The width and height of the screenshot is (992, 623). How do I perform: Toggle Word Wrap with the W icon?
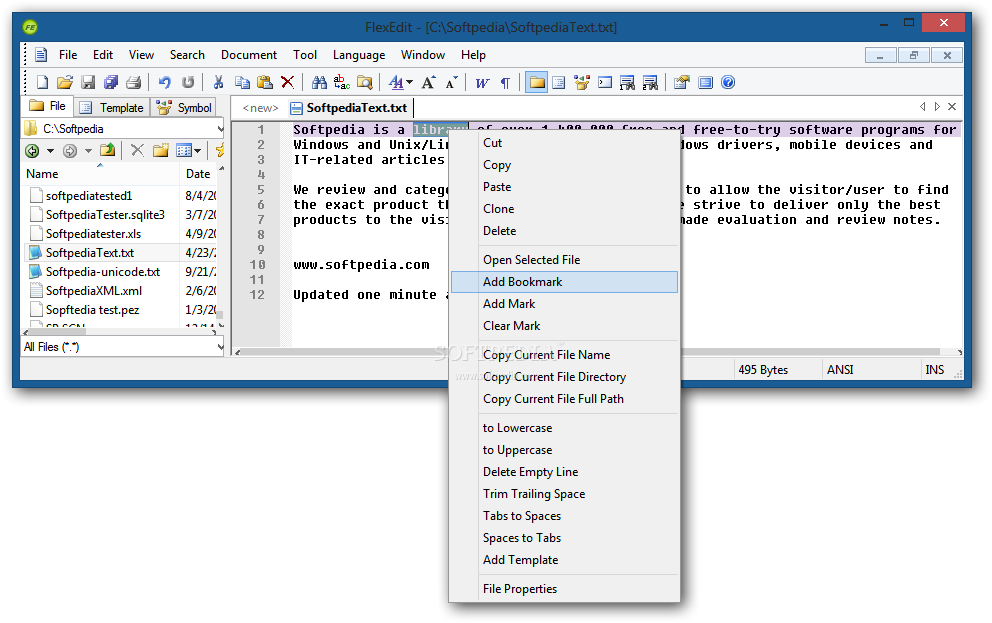click(482, 83)
